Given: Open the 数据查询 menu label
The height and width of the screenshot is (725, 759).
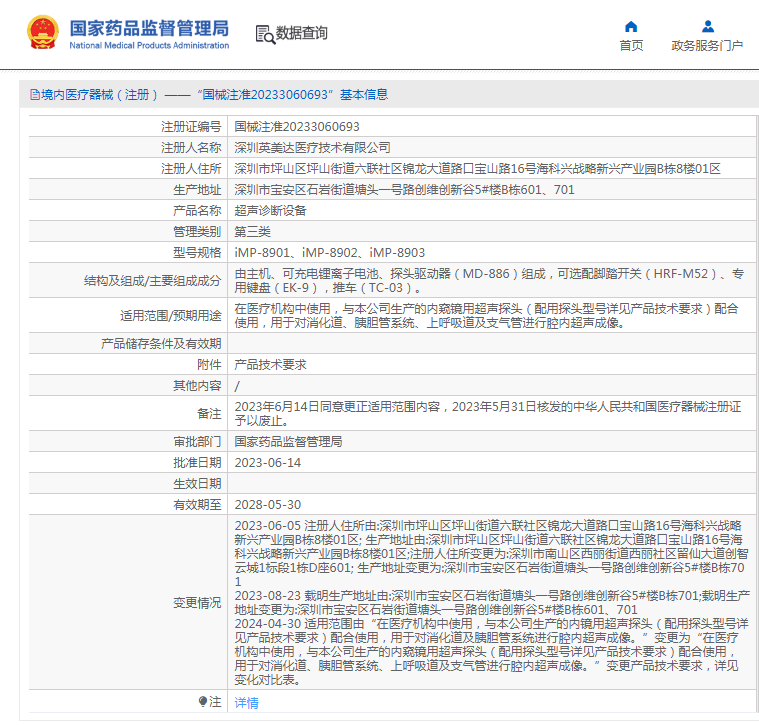Looking at the screenshot, I should click(302, 34).
